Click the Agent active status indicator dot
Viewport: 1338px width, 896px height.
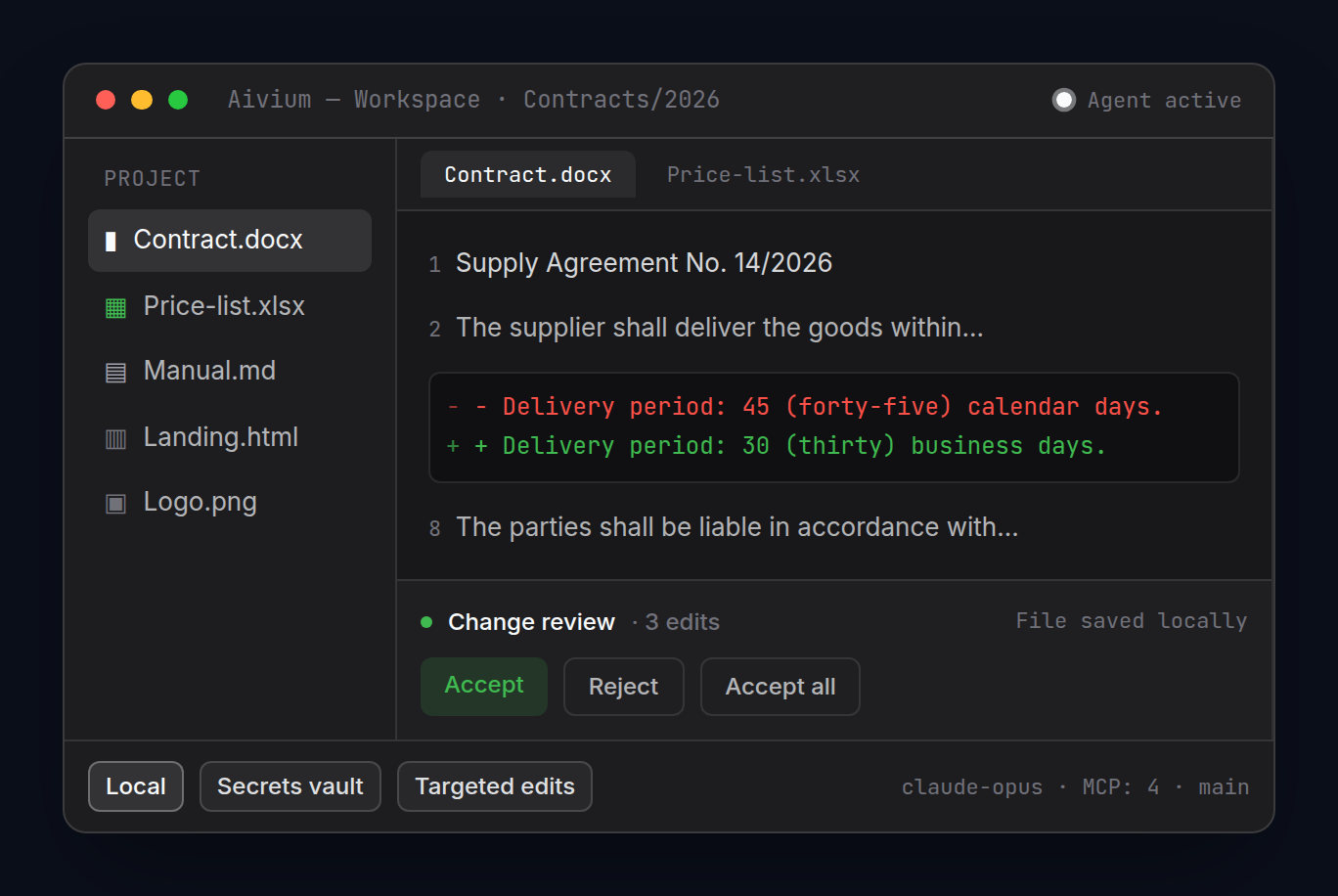pyautogui.click(x=1063, y=100)
